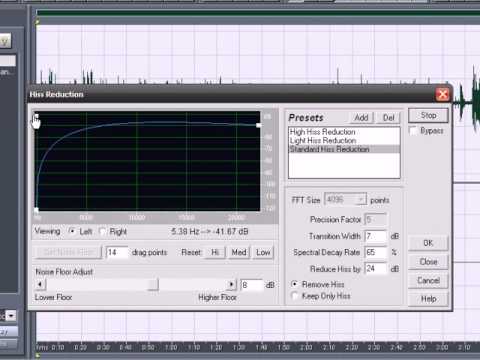480x360 pixels.
Task: Delete the selected preset with Del
Action: point(388,118)
